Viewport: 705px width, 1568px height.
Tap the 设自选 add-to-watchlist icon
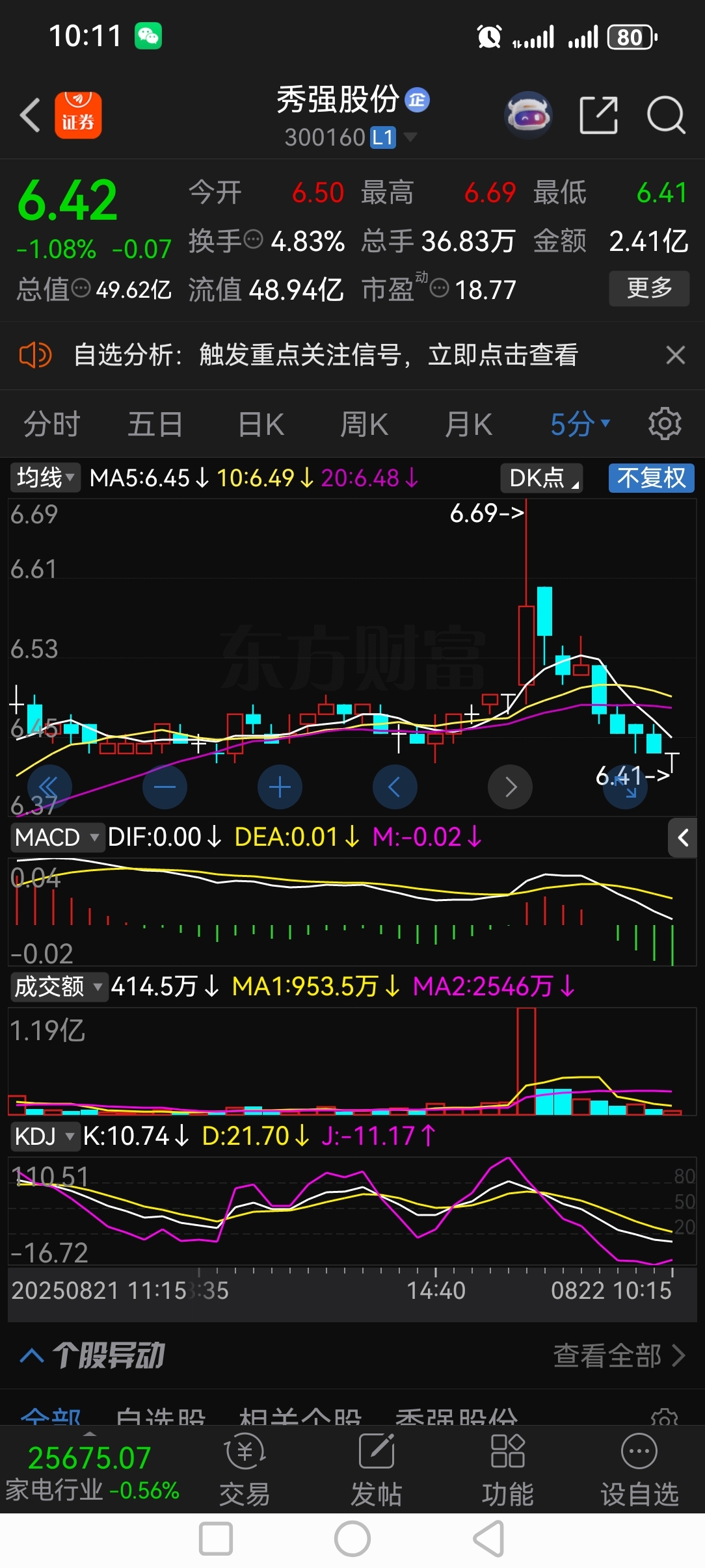coord(639,1470)
